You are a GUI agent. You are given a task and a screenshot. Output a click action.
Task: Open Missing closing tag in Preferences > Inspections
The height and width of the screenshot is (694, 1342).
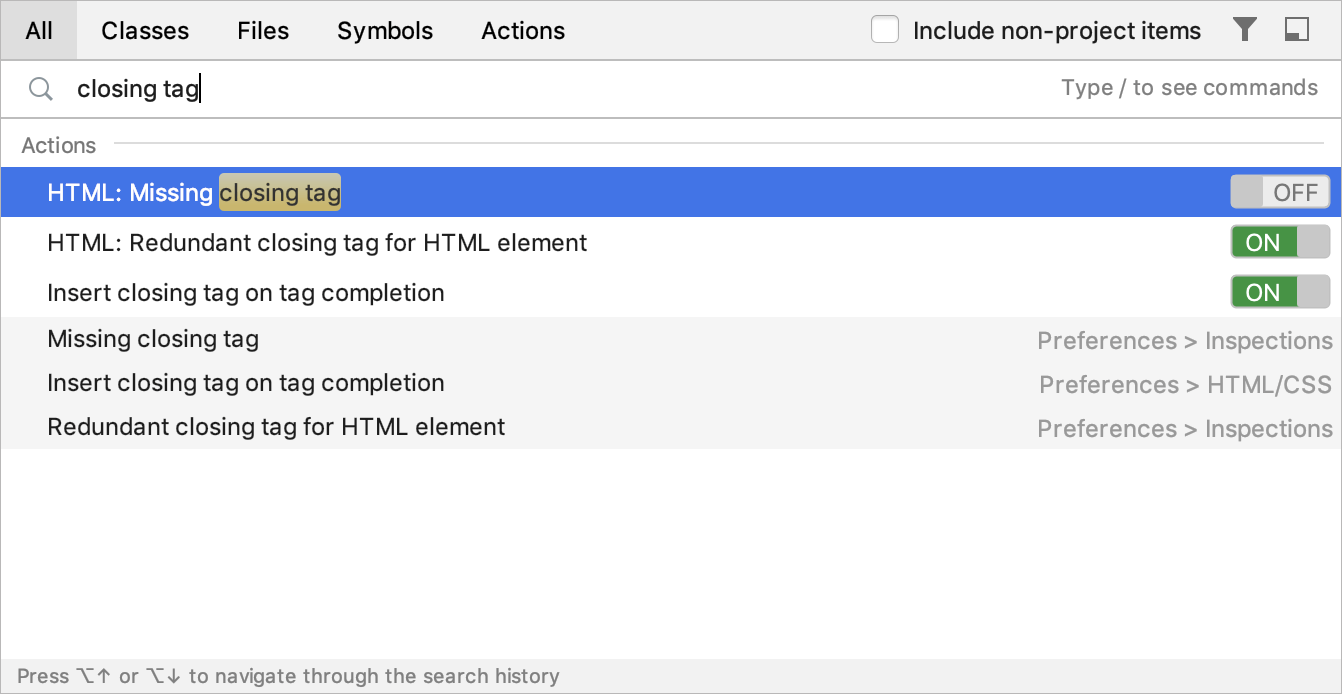pyautogui.click(x=153, y=339)
